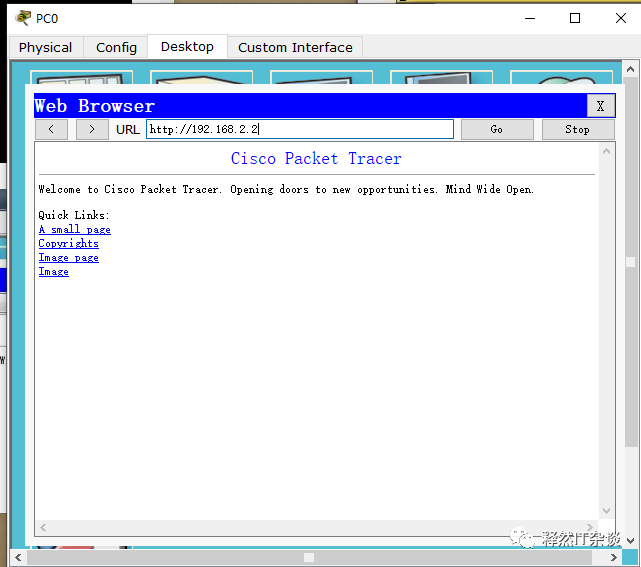Image resolution: width=641 pixels, height=567 pixels.
Task: Maximize the PC0 window
Action: coord(575,18)
